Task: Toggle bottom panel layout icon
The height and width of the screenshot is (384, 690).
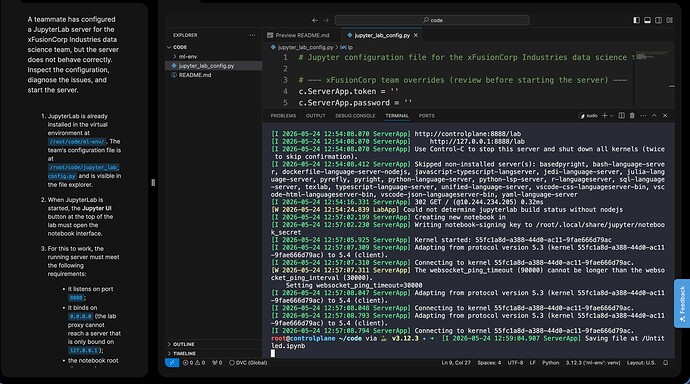Action: tap(647, 20)
